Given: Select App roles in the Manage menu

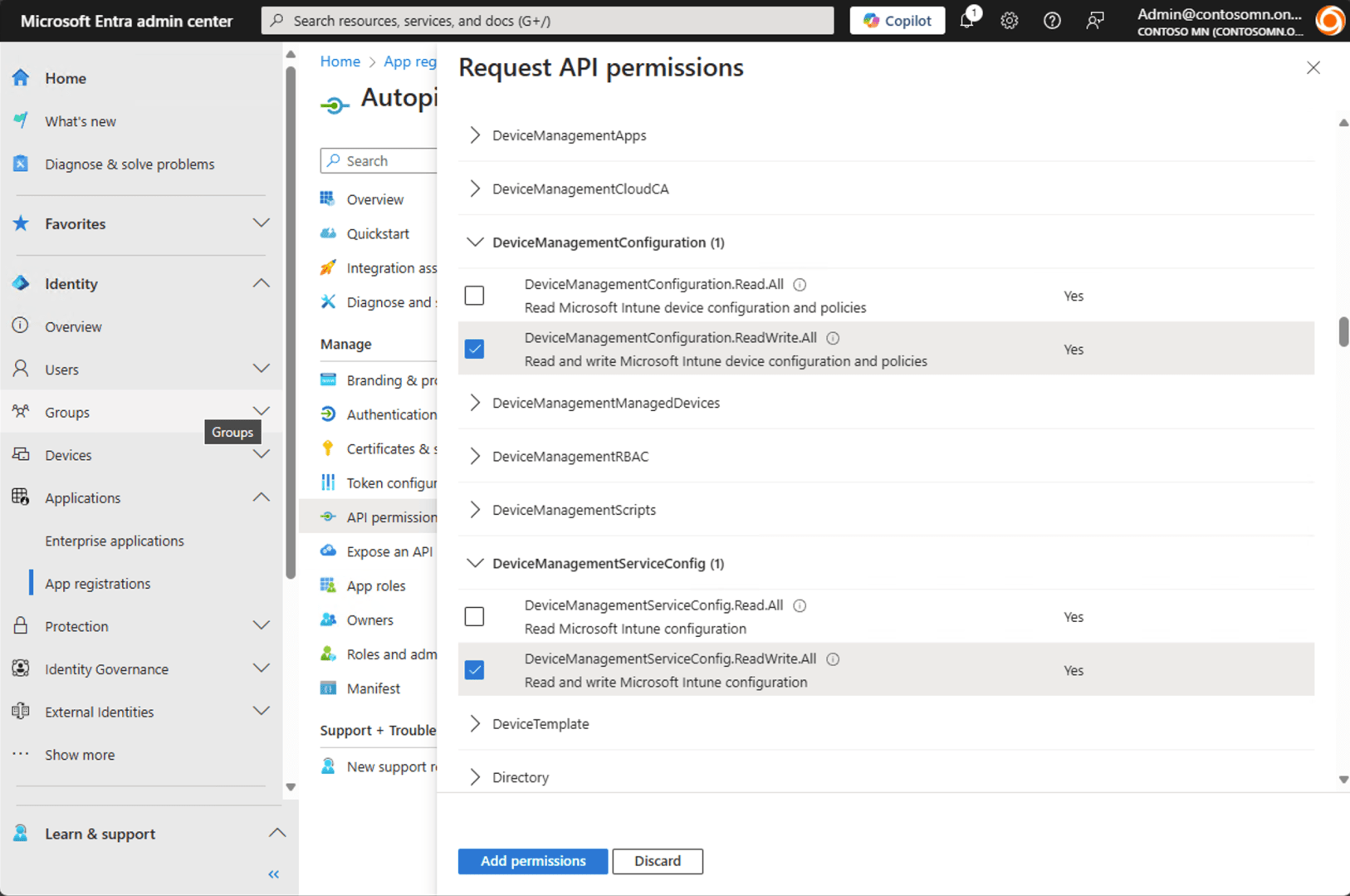Looking at the screenshot, I should click(376, 586).
